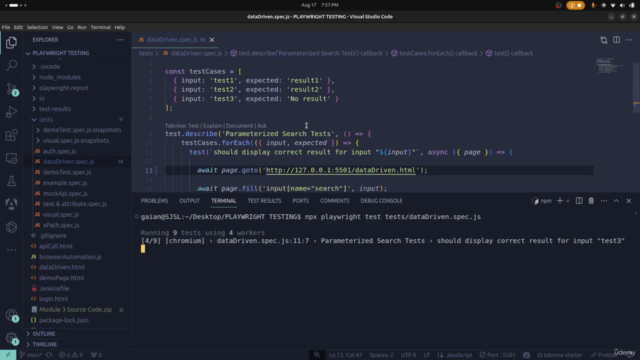Close the dataDriven.spec.js editor tab
This screenshot has width=640, height=360.
tap(212, 40)
